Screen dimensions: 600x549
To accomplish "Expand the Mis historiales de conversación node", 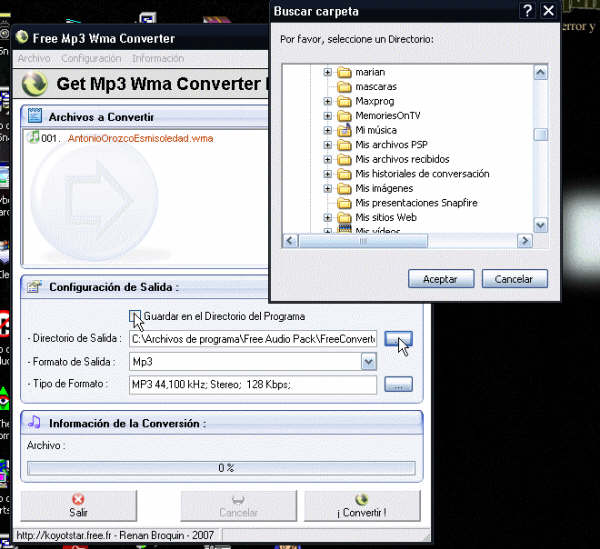I will click(328, 174).
